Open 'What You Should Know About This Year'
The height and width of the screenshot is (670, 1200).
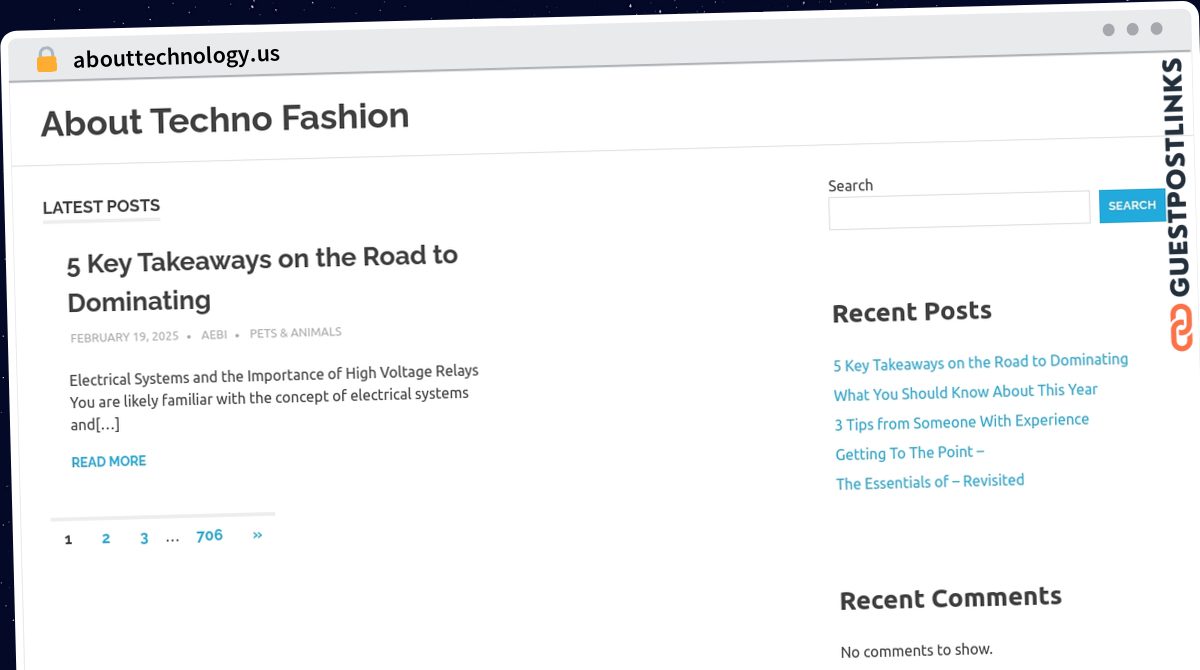click(965, 392)
